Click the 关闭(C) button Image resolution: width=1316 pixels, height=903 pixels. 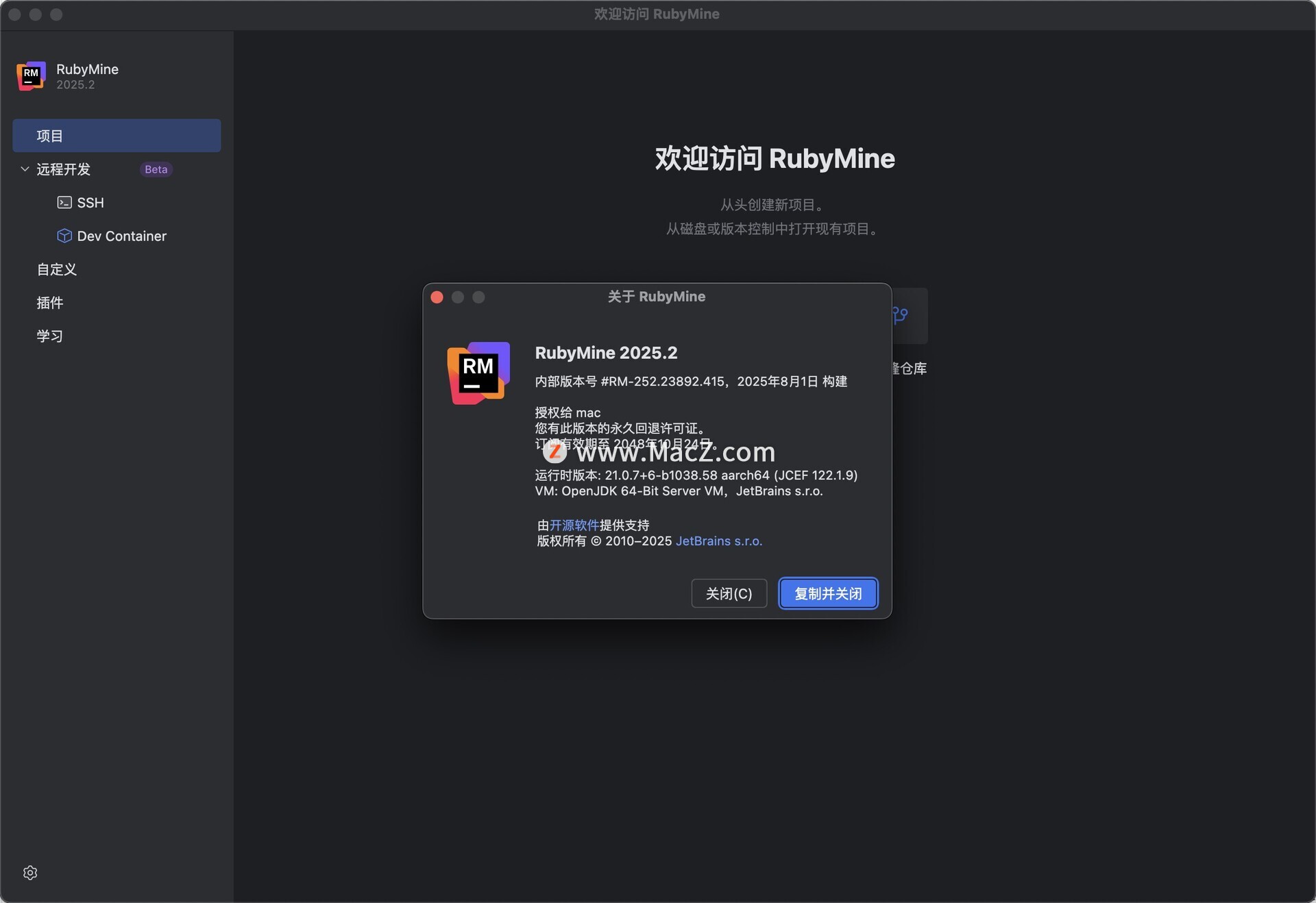[x=729, y=593]
